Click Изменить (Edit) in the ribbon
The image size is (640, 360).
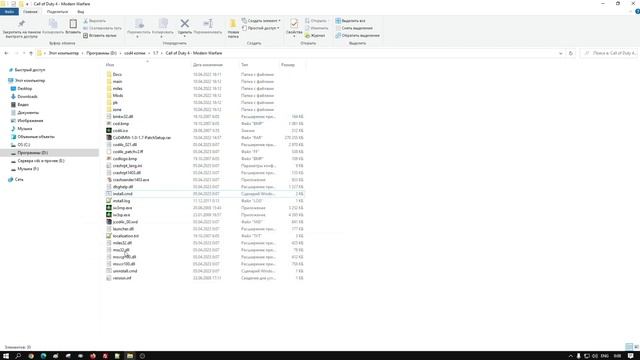(x=316, y=28)
